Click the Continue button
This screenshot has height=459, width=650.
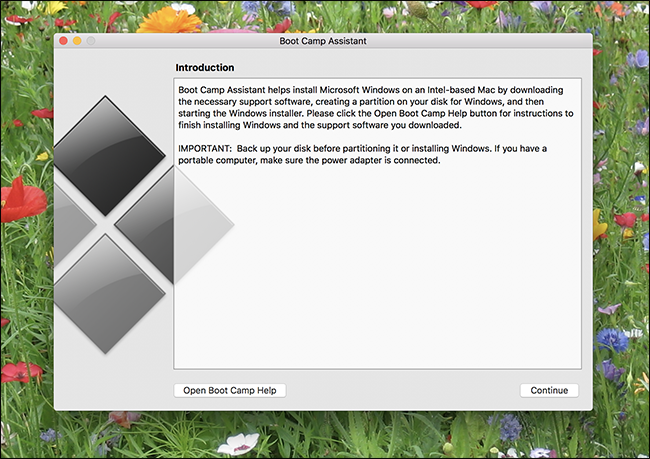pyautogui.click(x=549, y=390)
